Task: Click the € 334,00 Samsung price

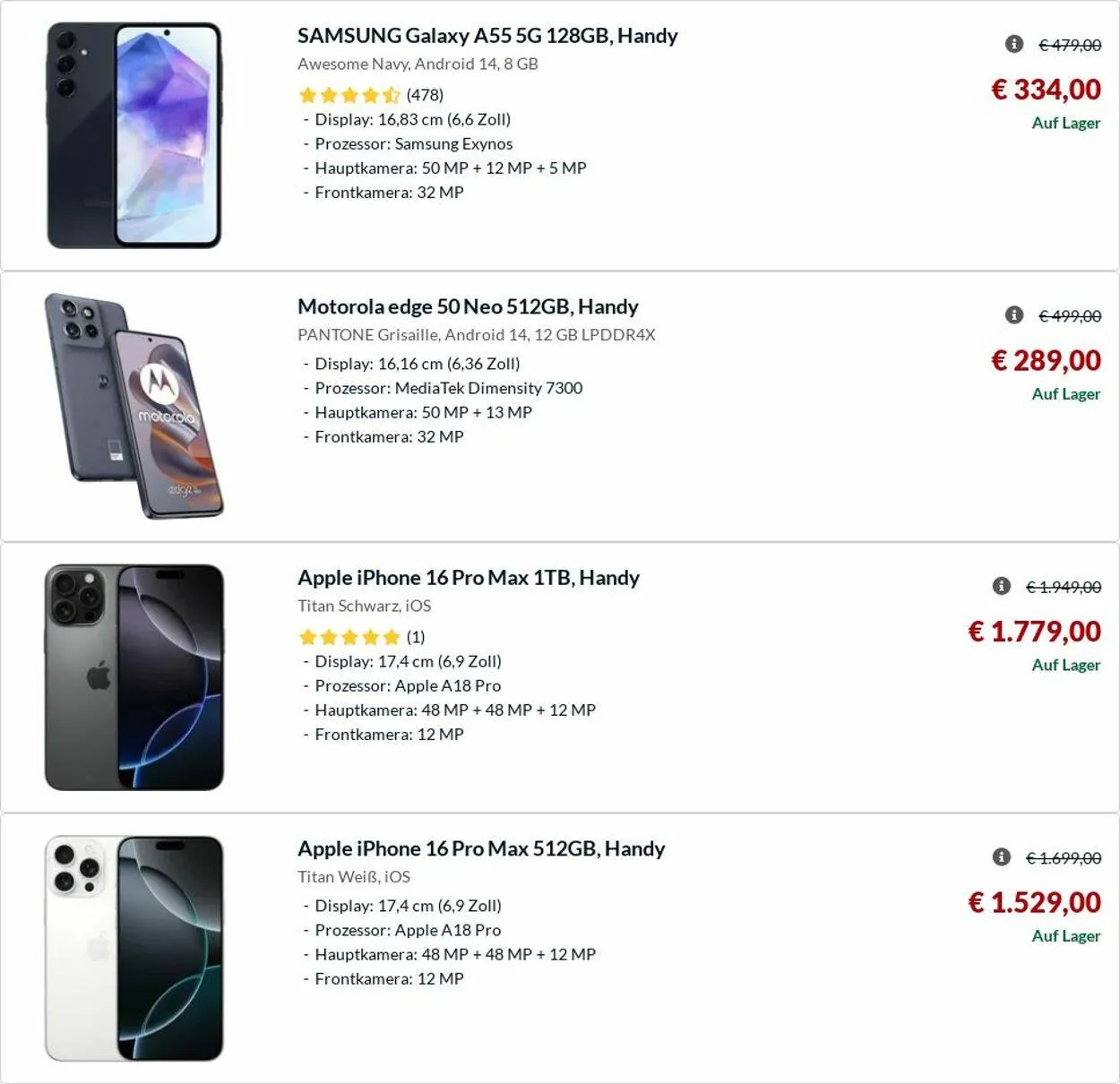Action: pos(1046,90)
